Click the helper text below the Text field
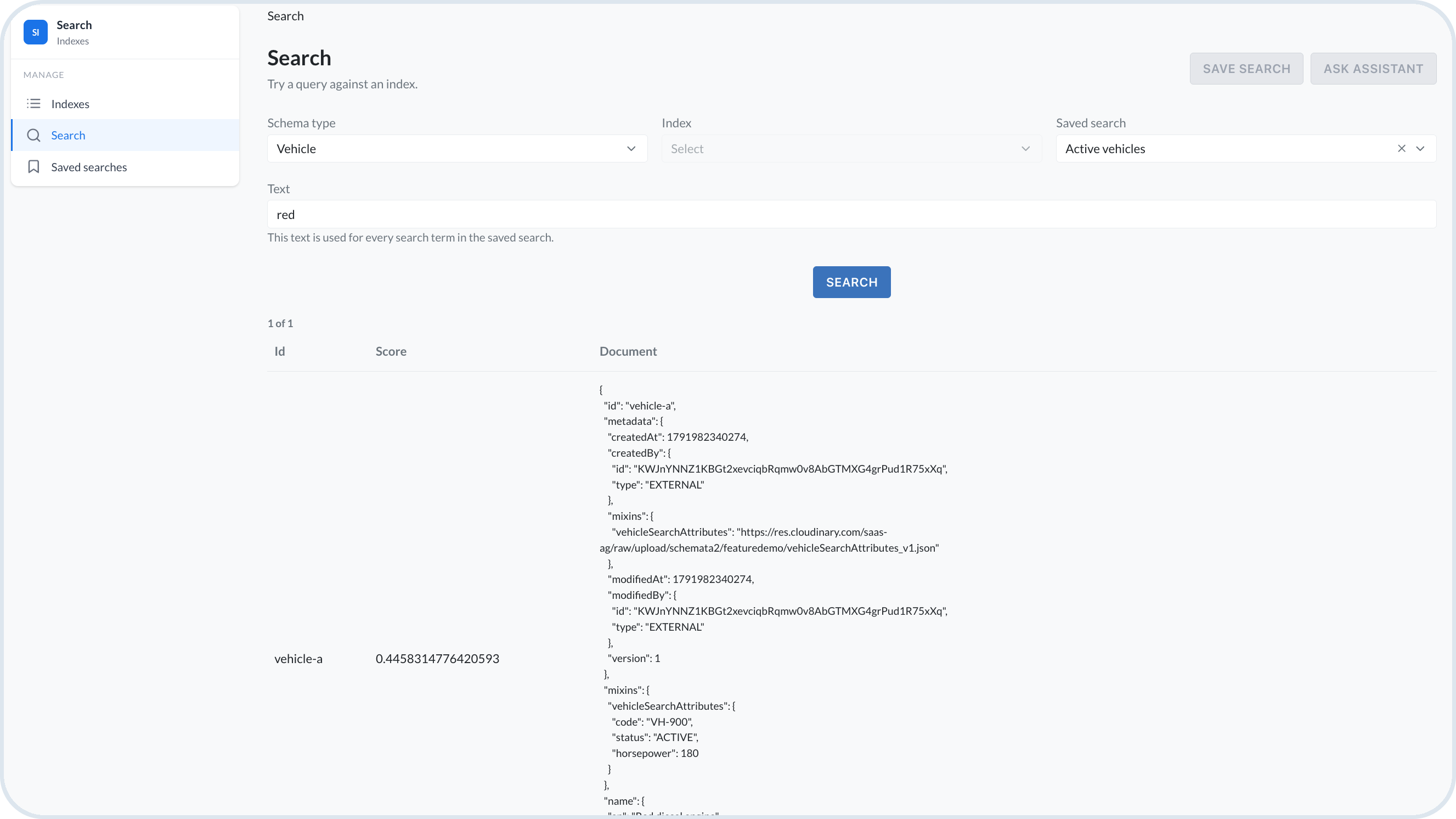Viewport: 1456px width, 819px height. (410, 238)
